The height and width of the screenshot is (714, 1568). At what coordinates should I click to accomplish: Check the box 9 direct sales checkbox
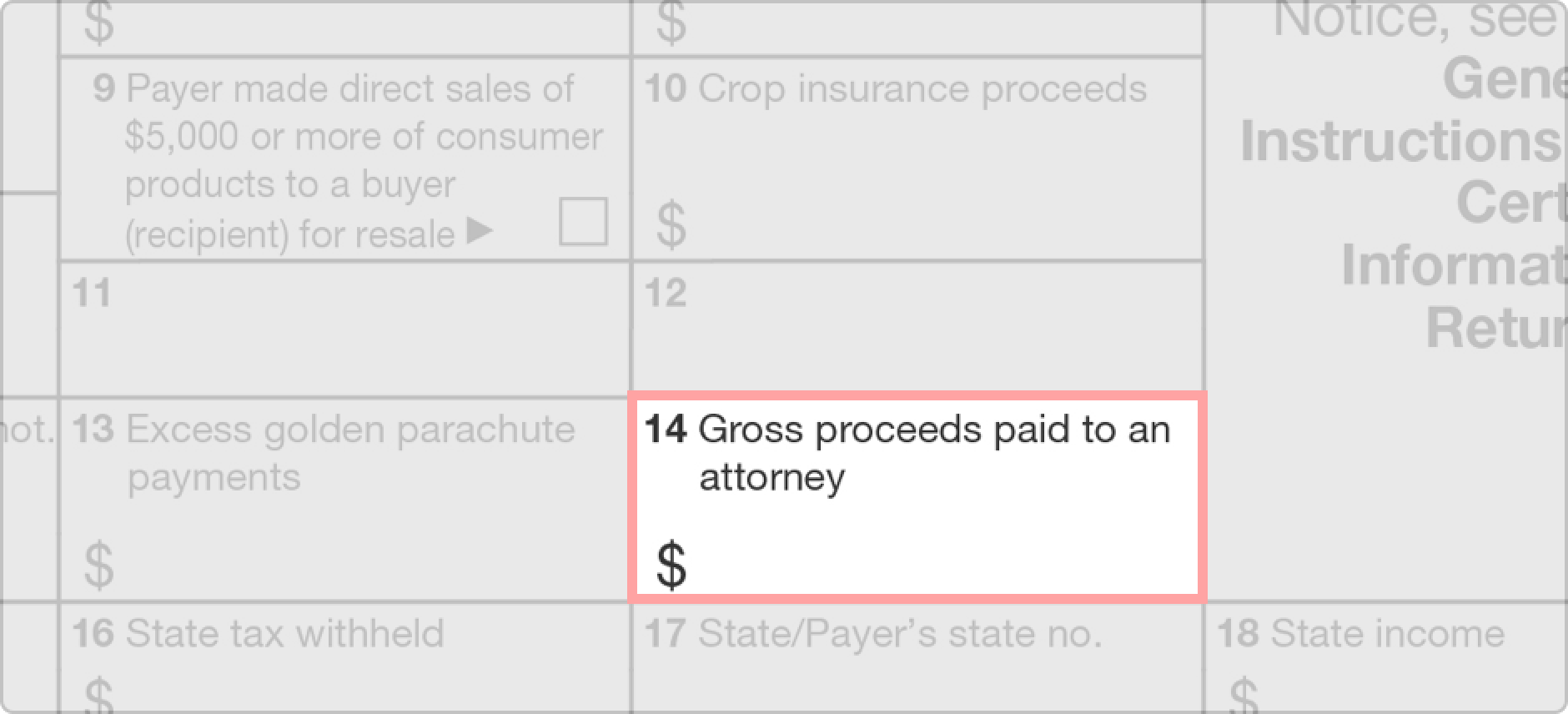pos(583,221)
